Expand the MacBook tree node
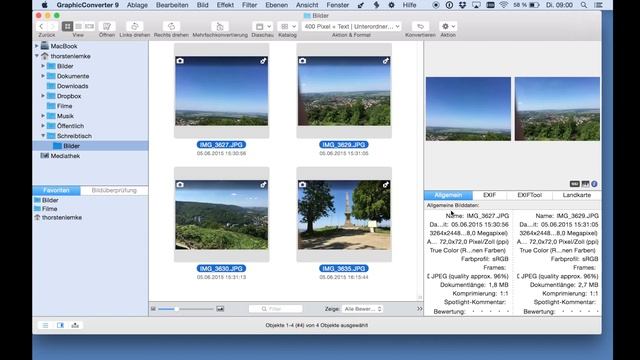Screen dimensions: 640x360 (37, 46)
